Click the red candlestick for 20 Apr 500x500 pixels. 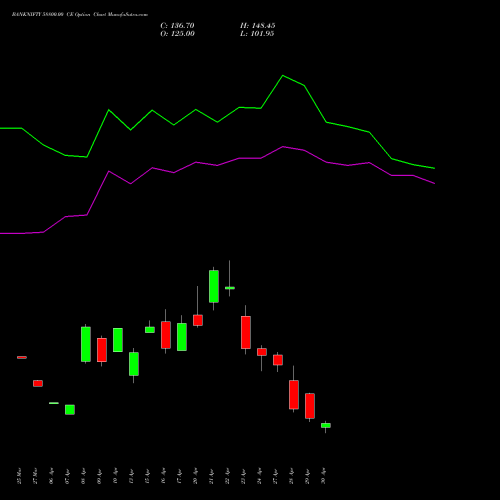[198, 320]
